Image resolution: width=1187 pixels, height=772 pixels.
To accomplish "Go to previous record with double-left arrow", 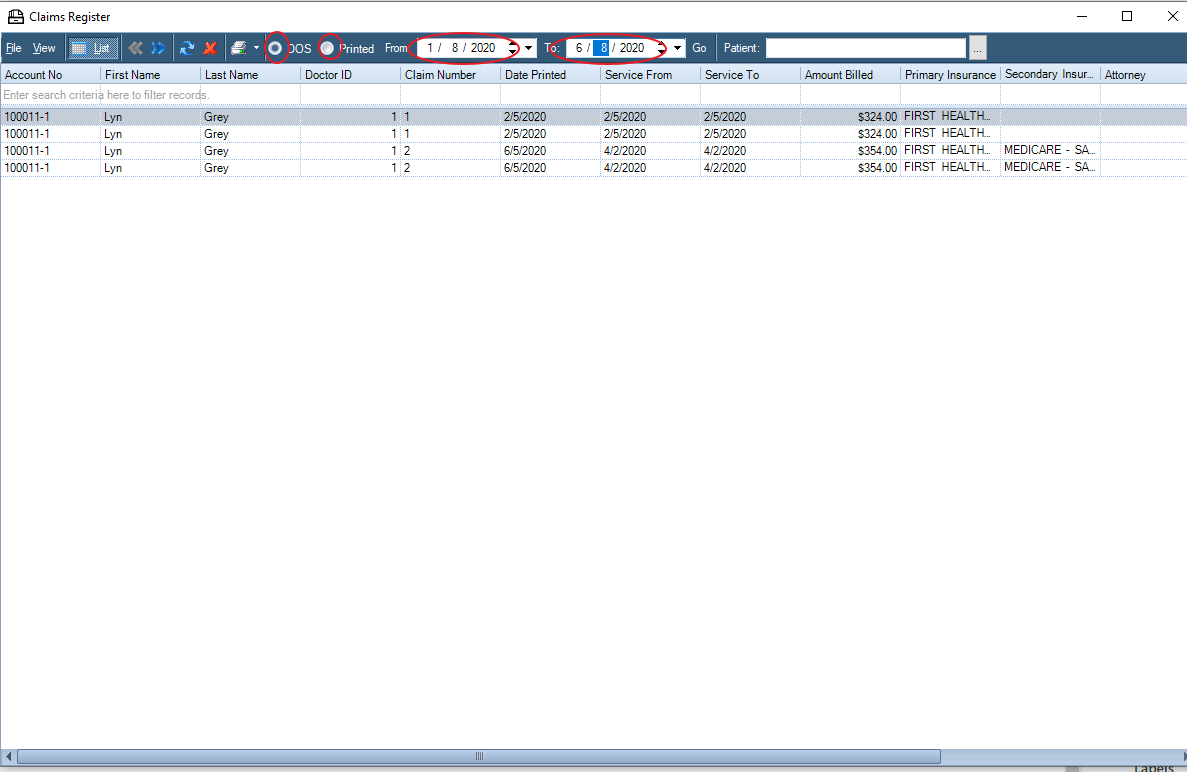I will click(136, 48).
